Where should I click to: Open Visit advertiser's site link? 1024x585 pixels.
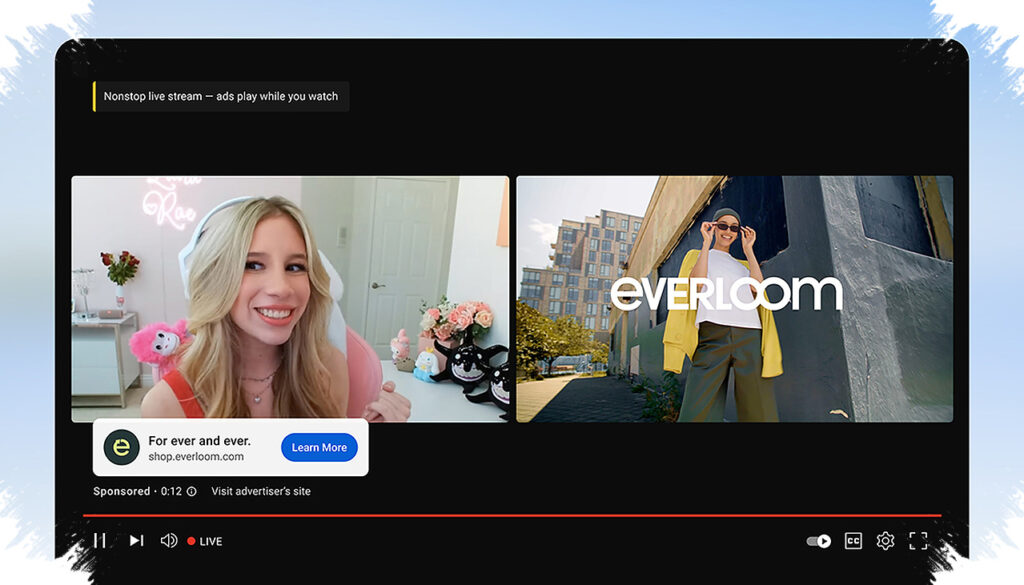(x=261, y=491)
